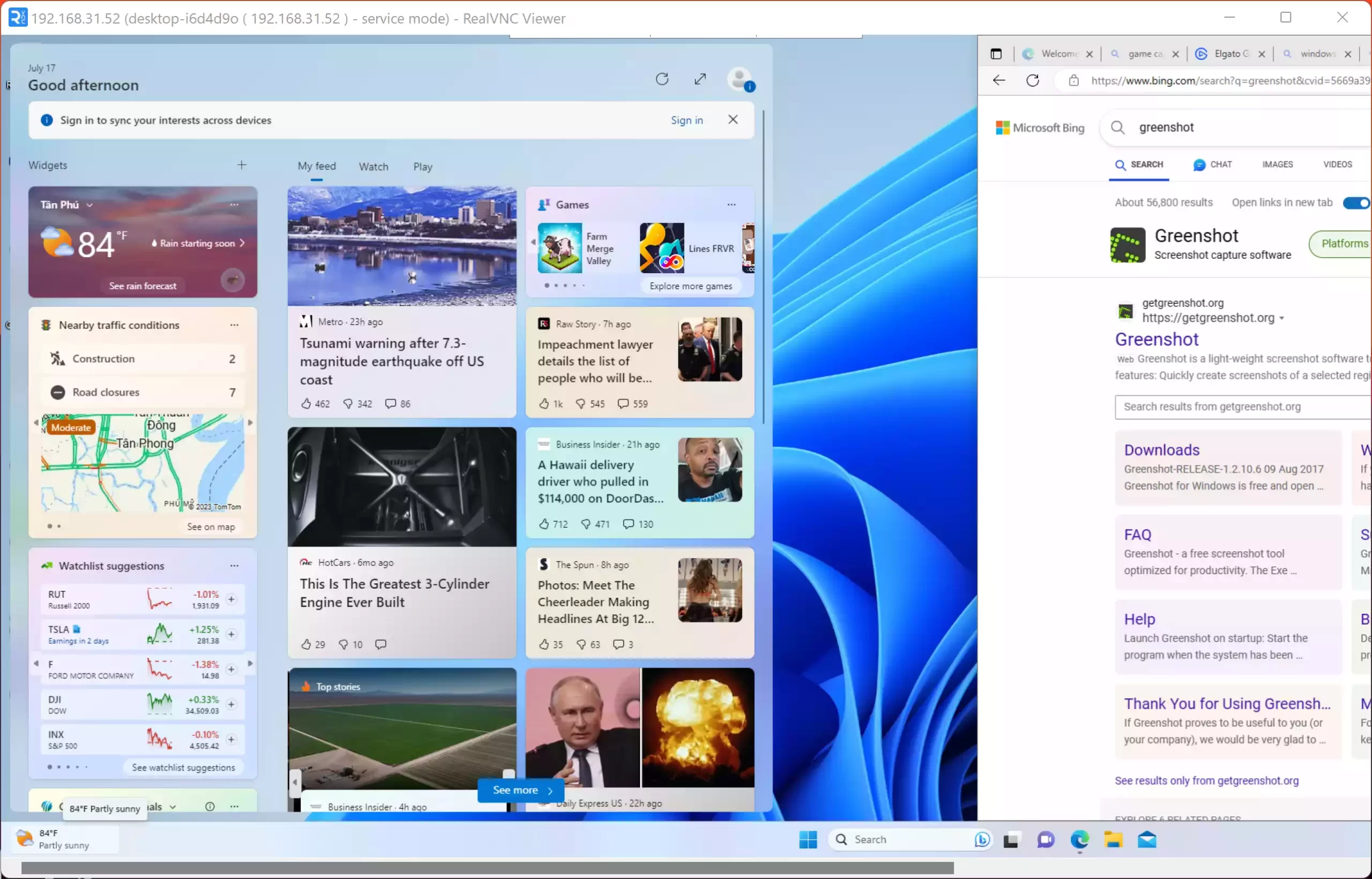The width and height of the screenshot is (1372, 879).
Task: Click See watchlist suggestions button
Action: coord(183,768)
